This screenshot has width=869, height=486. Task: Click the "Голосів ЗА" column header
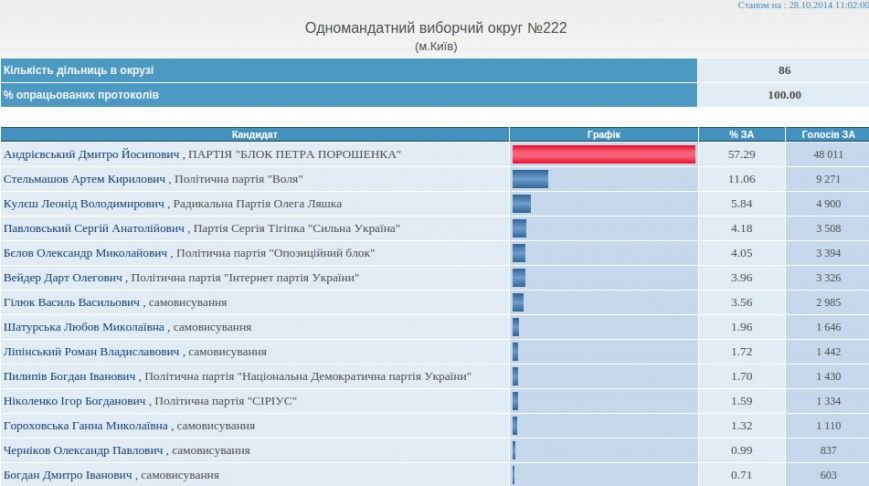pyautogui.click(x=828, y=134)
